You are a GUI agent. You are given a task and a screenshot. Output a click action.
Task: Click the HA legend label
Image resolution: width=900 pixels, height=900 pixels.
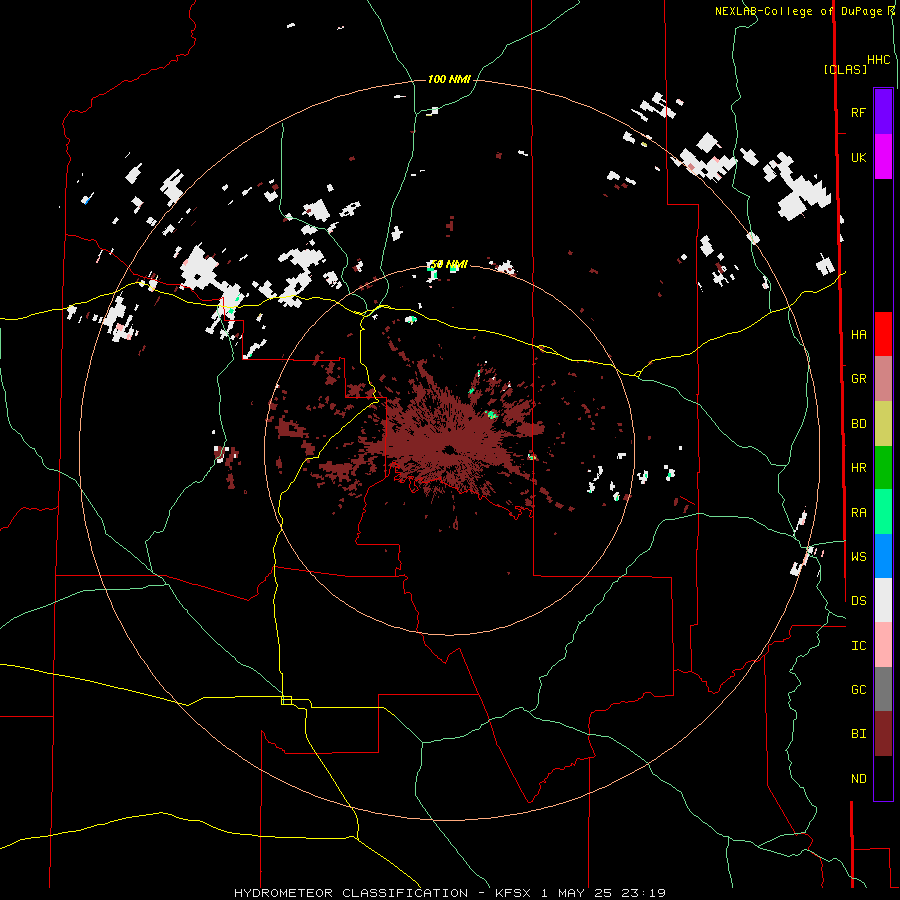coord(858,335)
